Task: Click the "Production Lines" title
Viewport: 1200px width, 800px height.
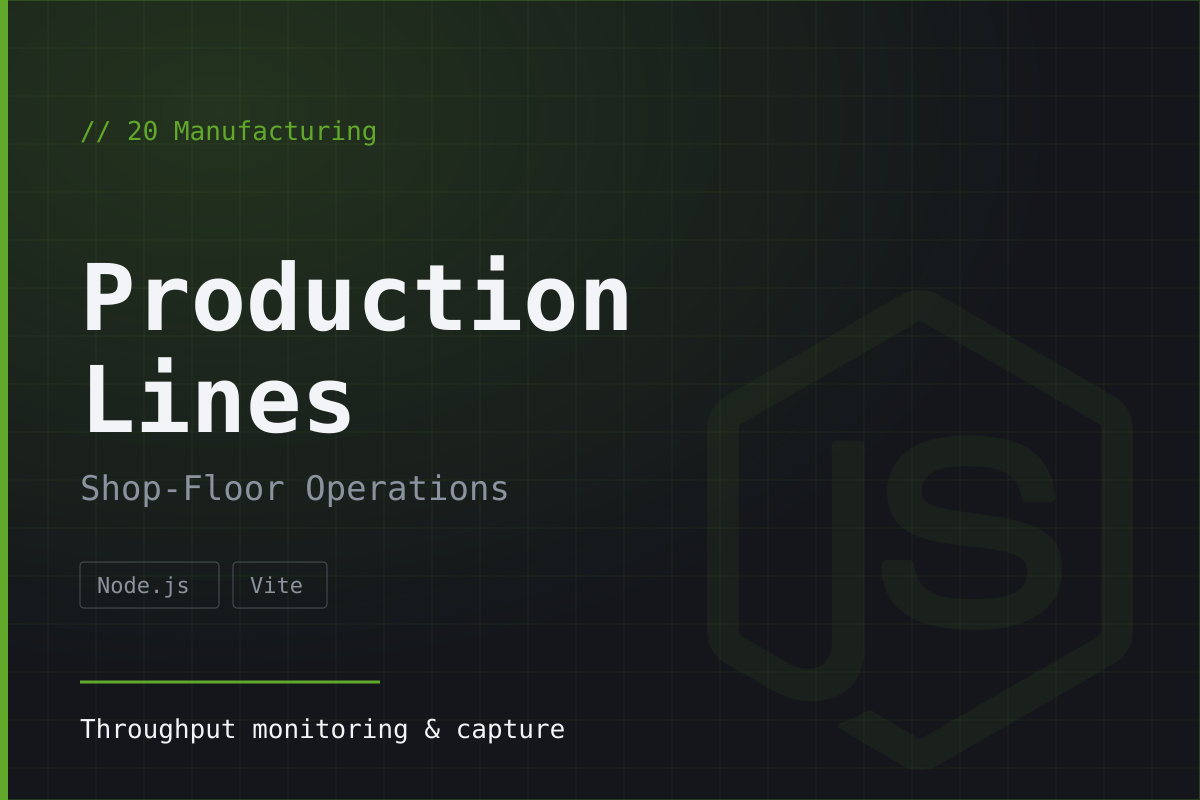Action: [x=356, y=348]
